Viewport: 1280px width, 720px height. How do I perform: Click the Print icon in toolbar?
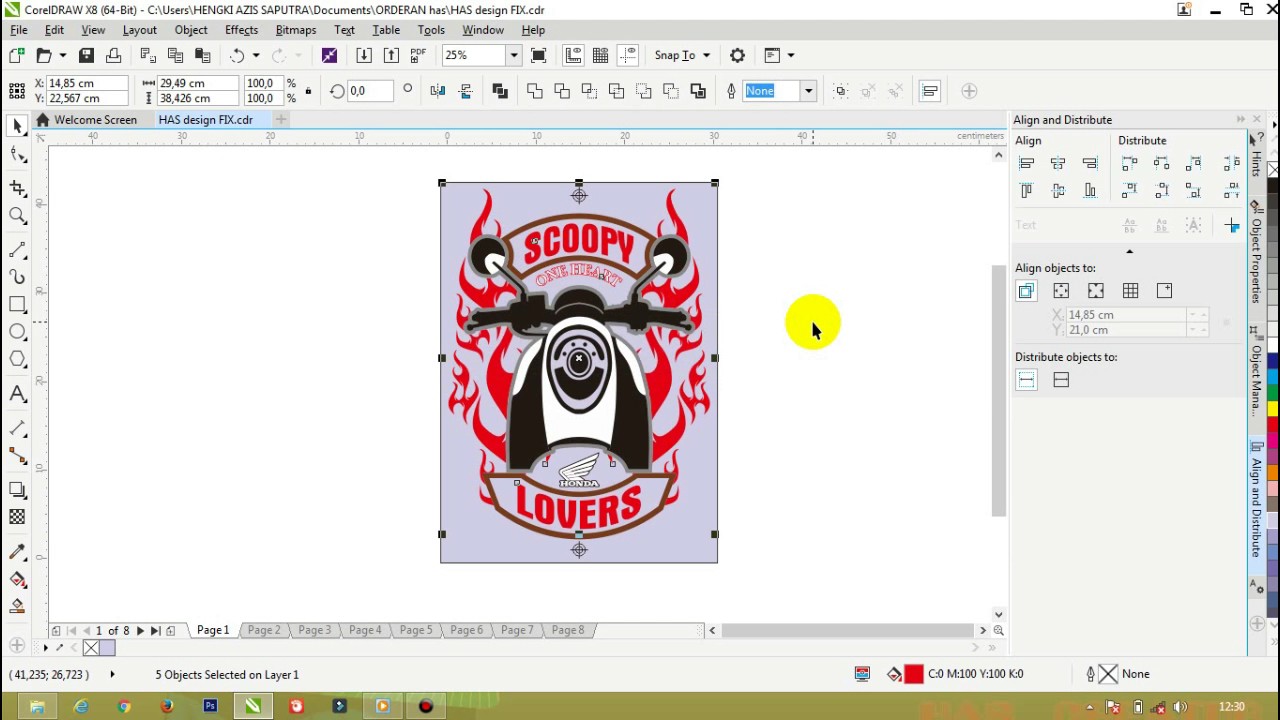coord(113,56)
